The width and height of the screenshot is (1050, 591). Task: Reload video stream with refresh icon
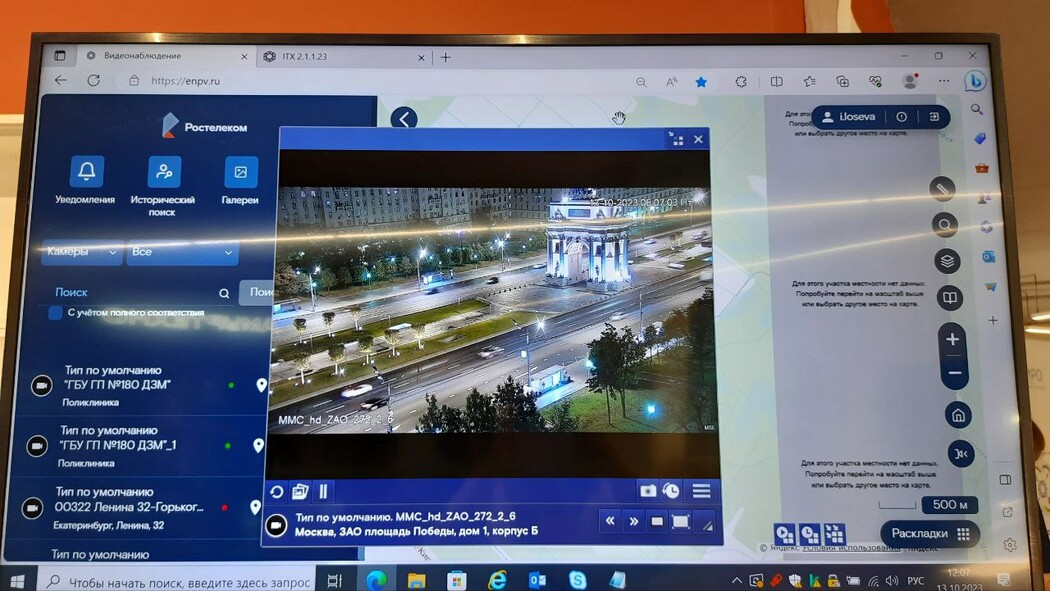coord(277,493)
